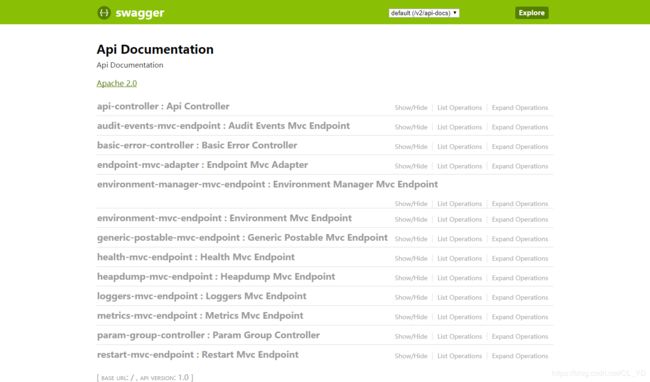Expand Operations for environment-mvc-endpoint
Viewport: 650px width, 382px height.
coord(520,220)
